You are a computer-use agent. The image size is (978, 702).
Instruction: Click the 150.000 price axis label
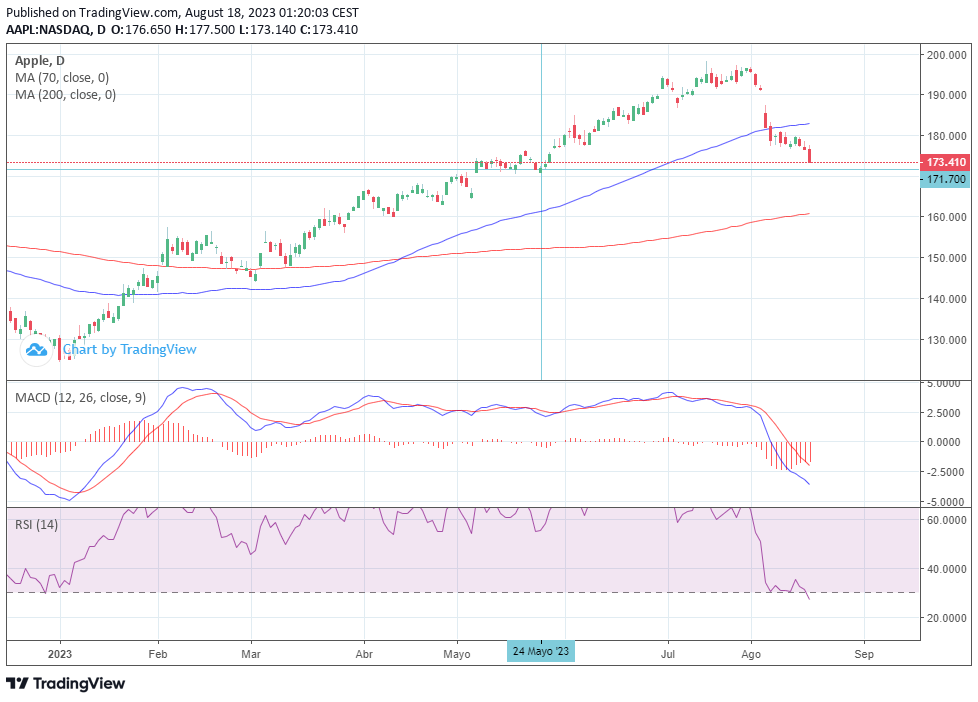[x=947, y=258]
